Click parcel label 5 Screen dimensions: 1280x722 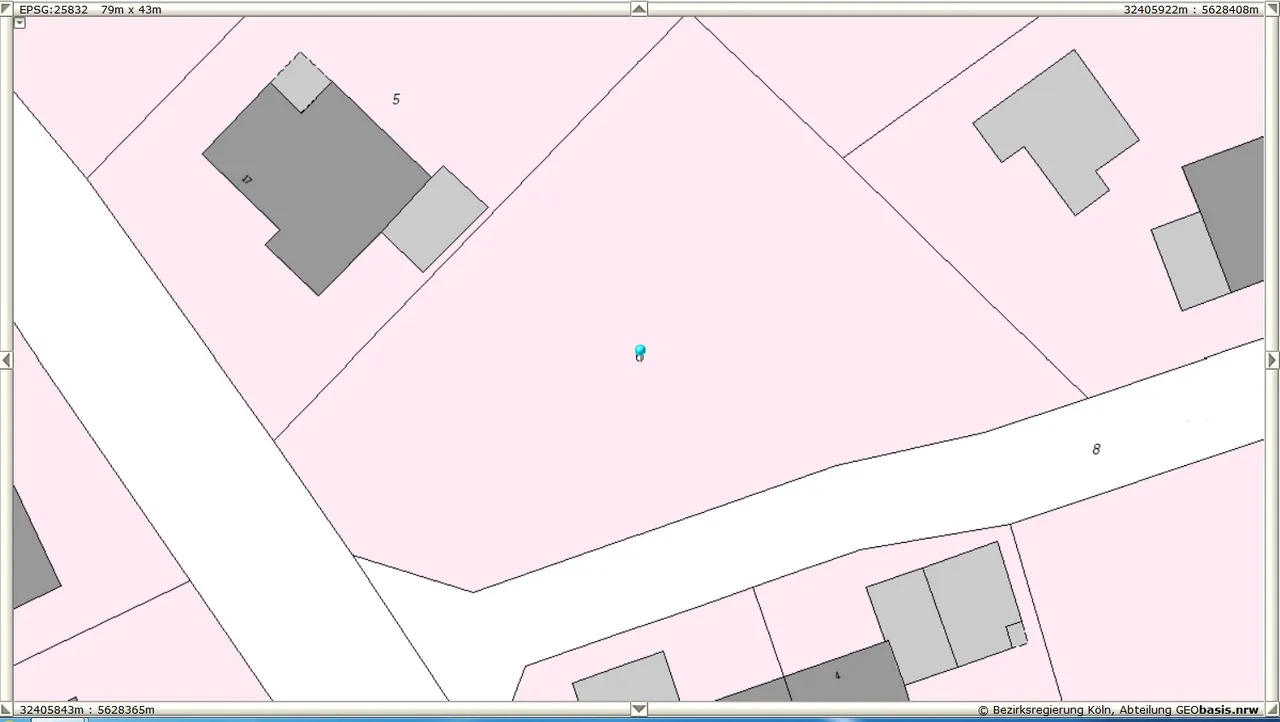(x=396, y=99)
